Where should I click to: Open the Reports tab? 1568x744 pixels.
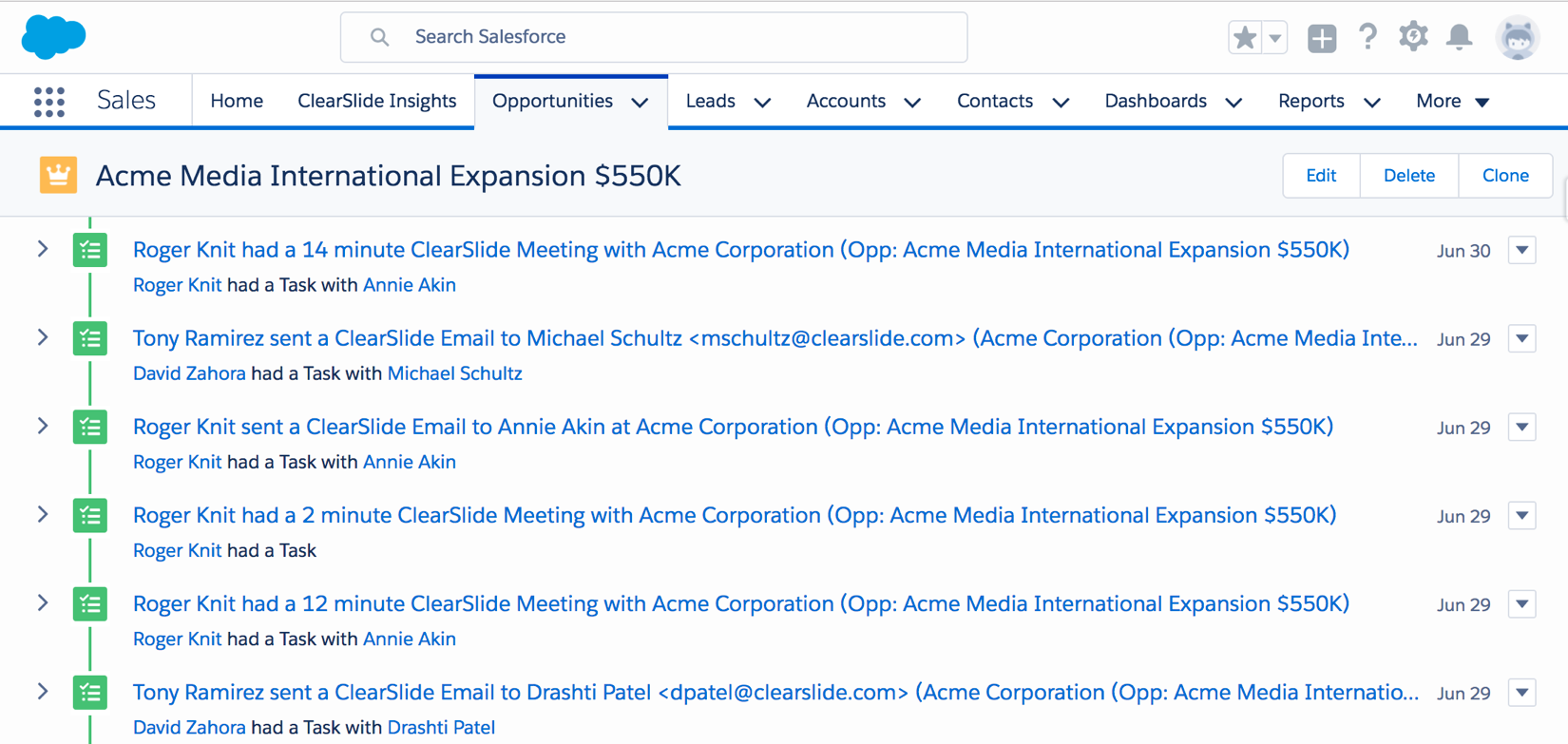tap(1311, 101)
